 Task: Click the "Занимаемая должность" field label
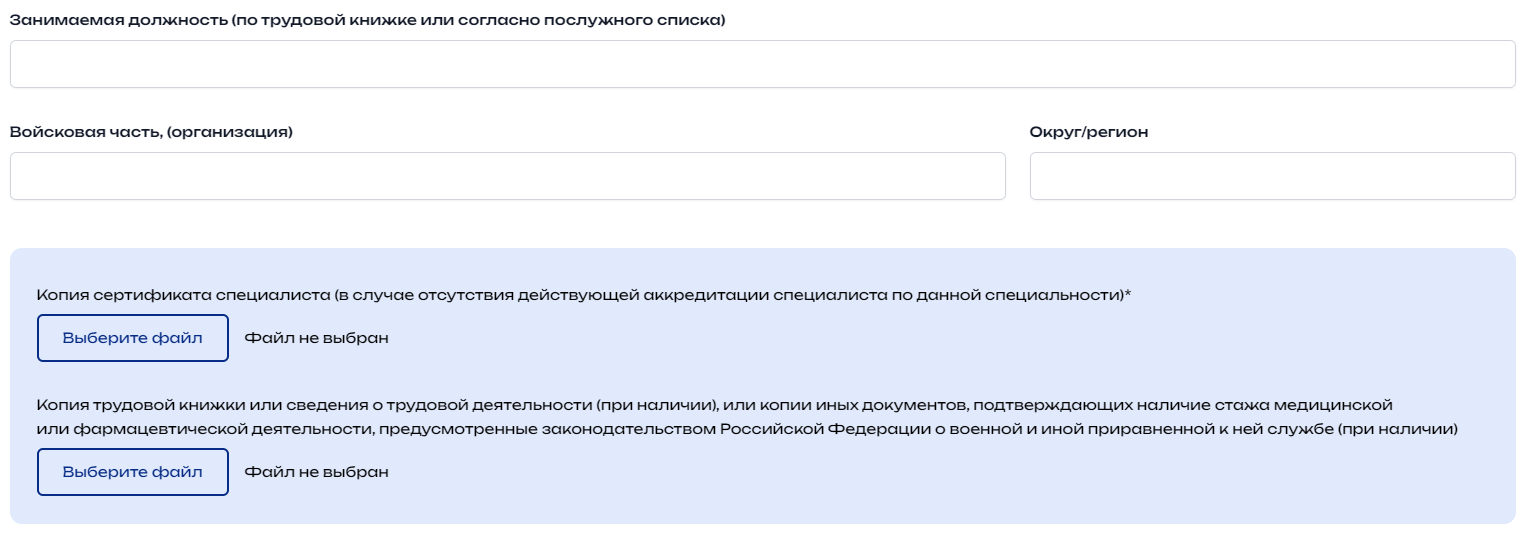click(x=118, y=20)
